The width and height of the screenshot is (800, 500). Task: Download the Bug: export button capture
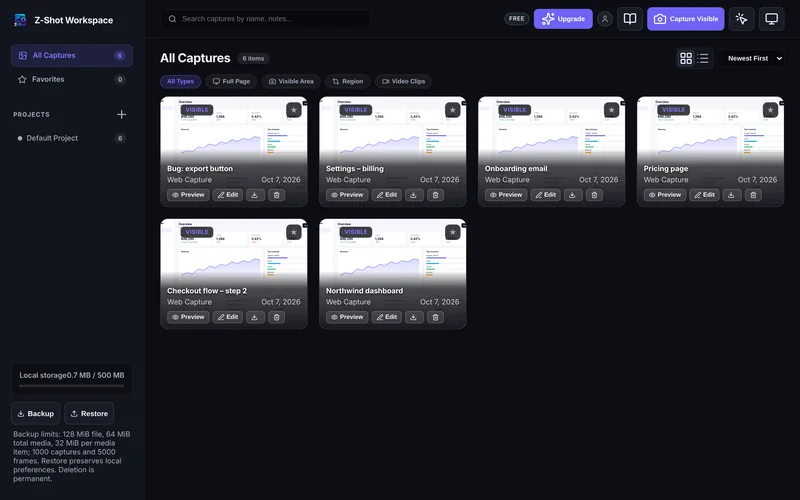click(255, 195)
